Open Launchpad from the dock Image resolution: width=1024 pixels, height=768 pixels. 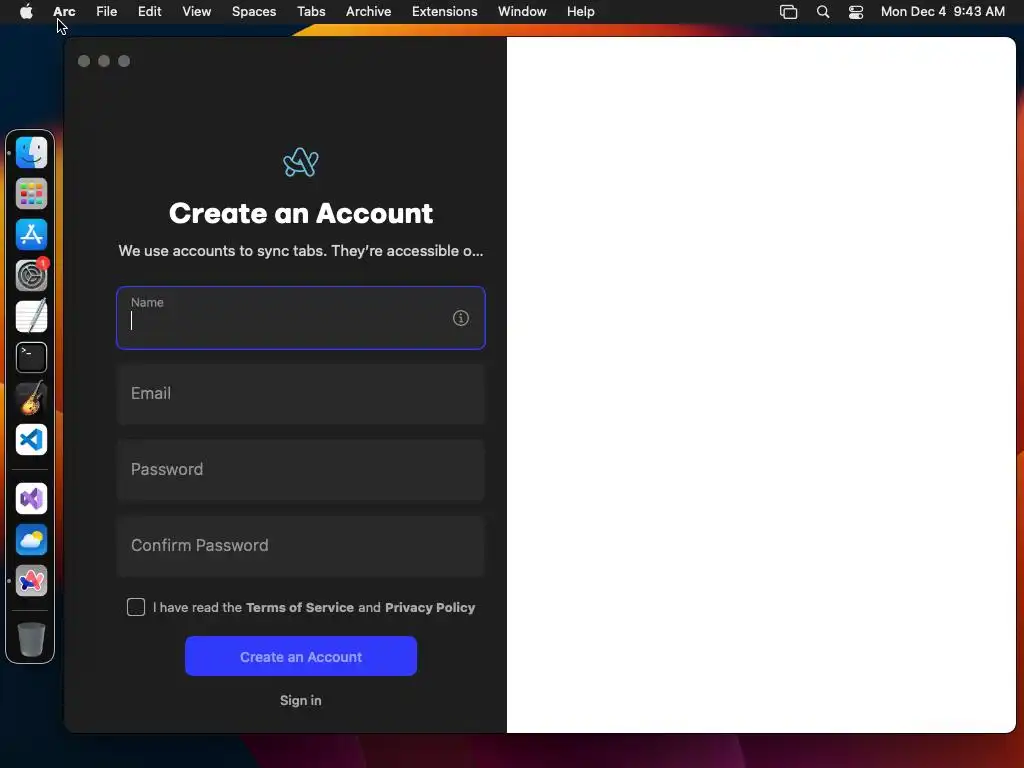[31, 194]
